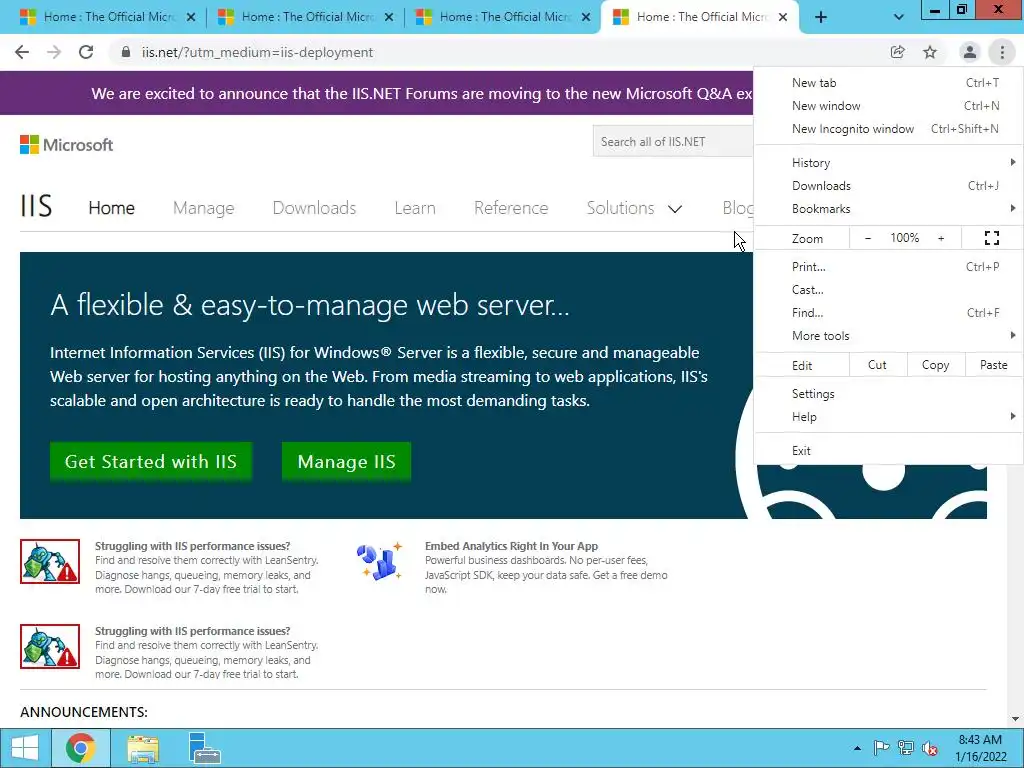This screenshot has height=768, width=1024.
Task: Click Copy in the Edit row
Action: coord(935,365)
